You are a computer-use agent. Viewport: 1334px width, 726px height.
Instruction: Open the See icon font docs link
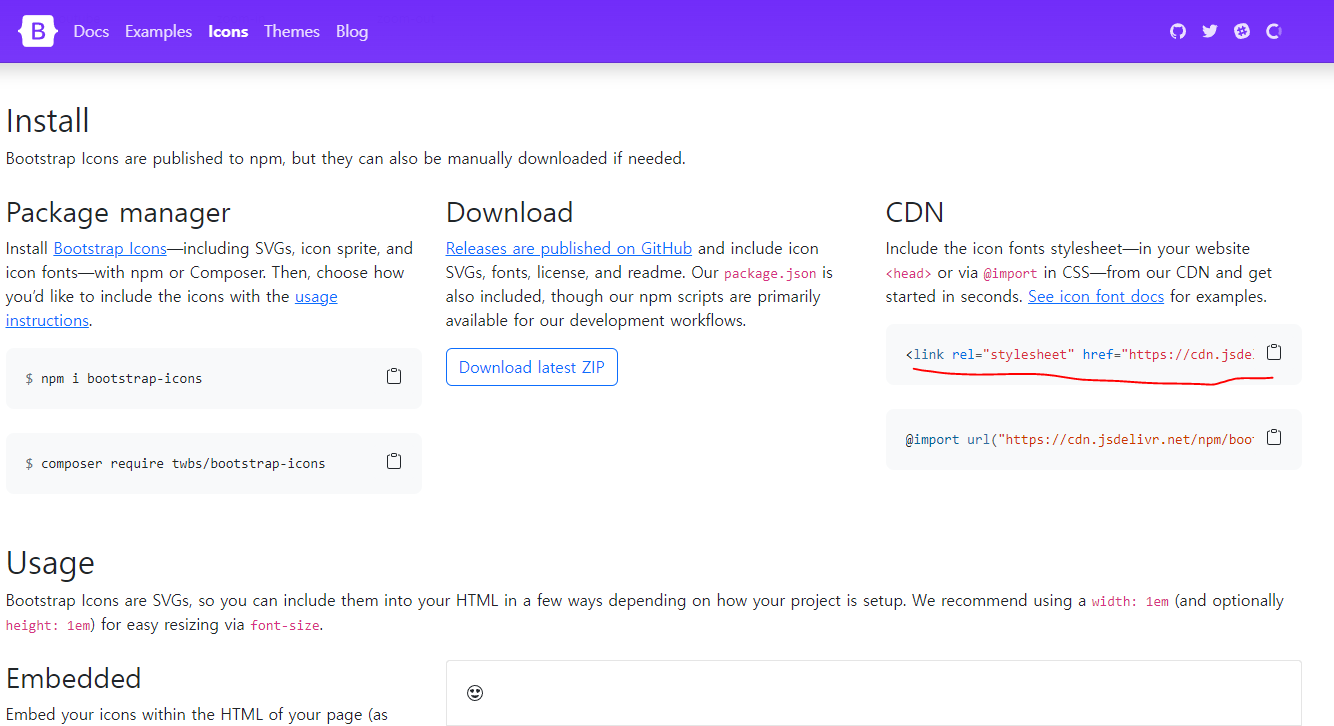1096,296
